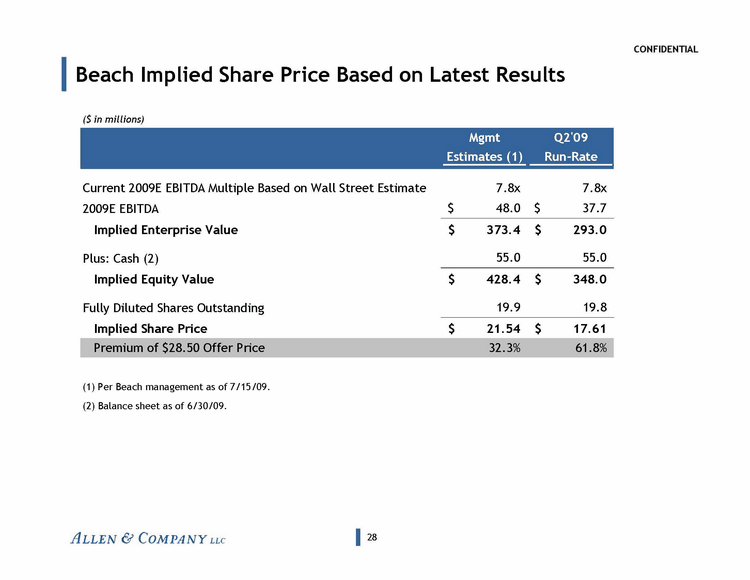Click the Fully Diluted Shares Outstanding label
750x580 pixels.
pyautogui.click(x=172, y=308)
